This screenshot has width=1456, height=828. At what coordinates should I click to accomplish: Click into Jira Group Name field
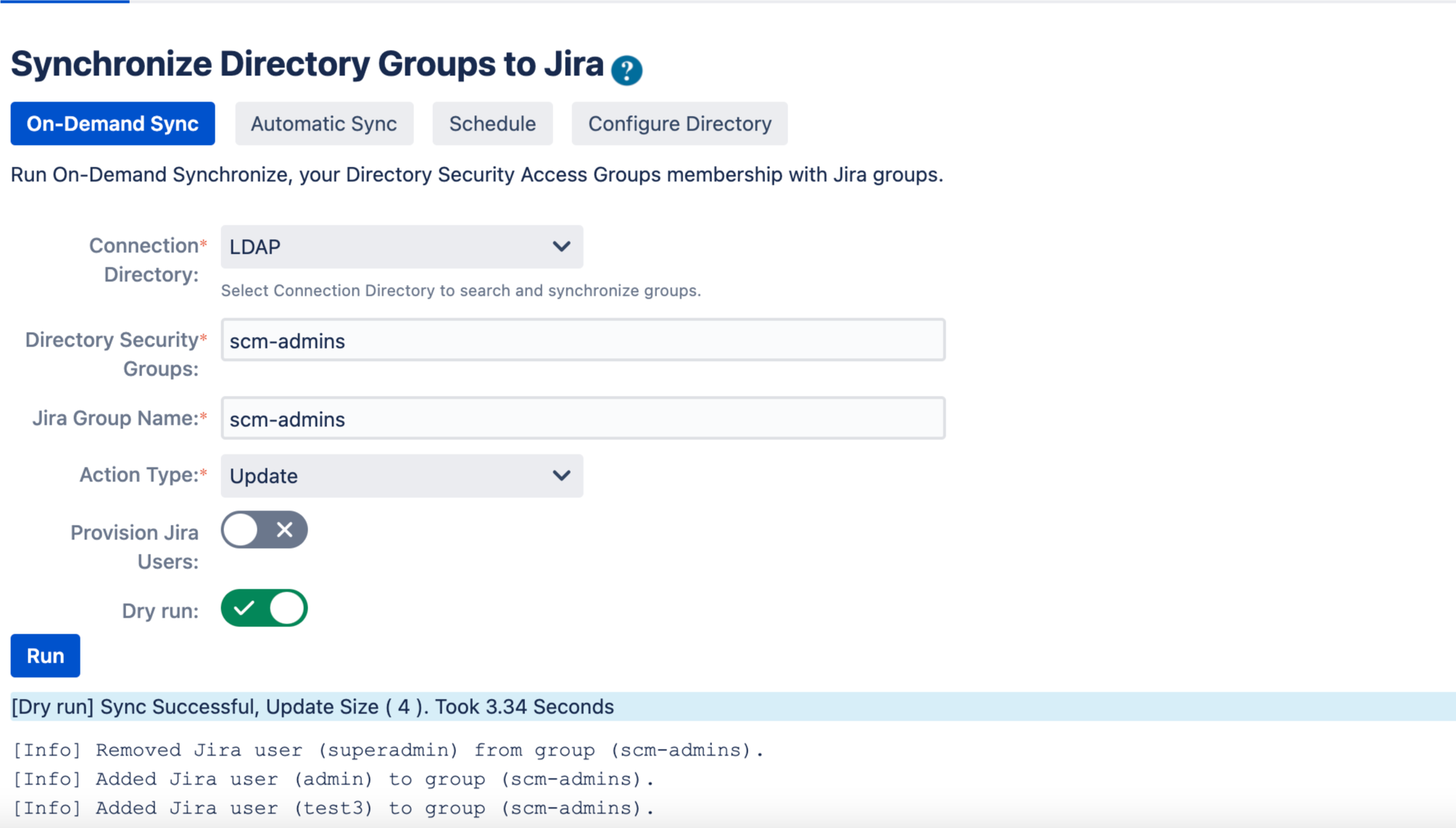[x=582, y=418]
